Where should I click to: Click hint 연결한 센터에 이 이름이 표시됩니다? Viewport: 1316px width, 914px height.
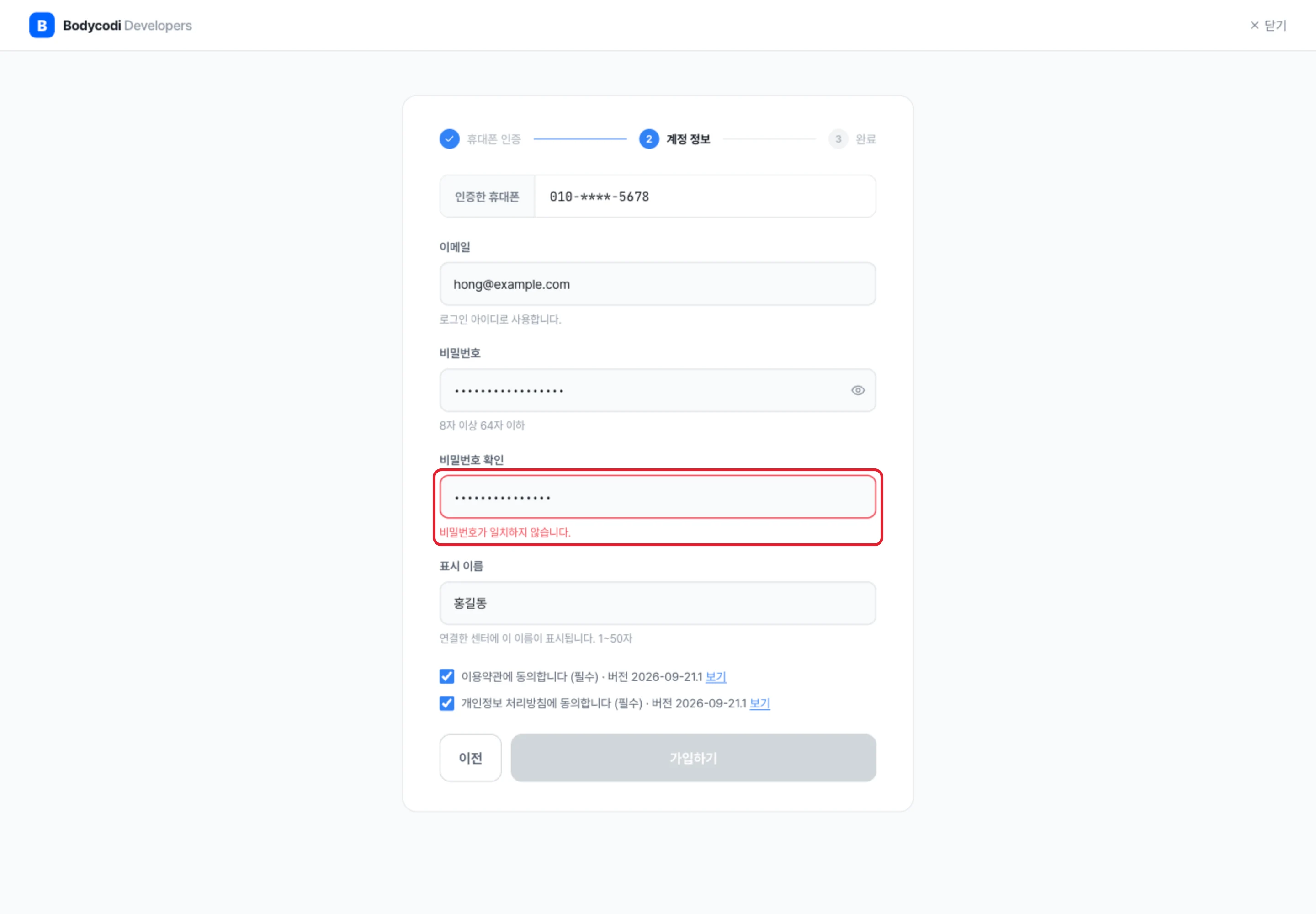536,638
